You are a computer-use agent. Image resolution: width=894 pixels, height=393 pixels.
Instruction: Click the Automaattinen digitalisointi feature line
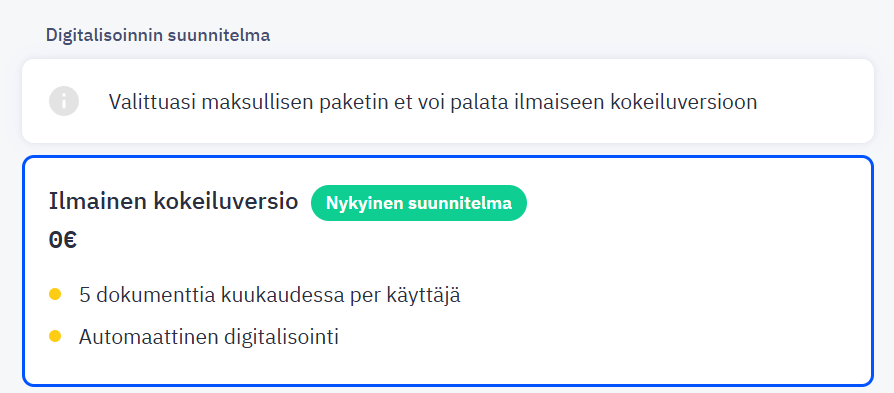[209, 337]
